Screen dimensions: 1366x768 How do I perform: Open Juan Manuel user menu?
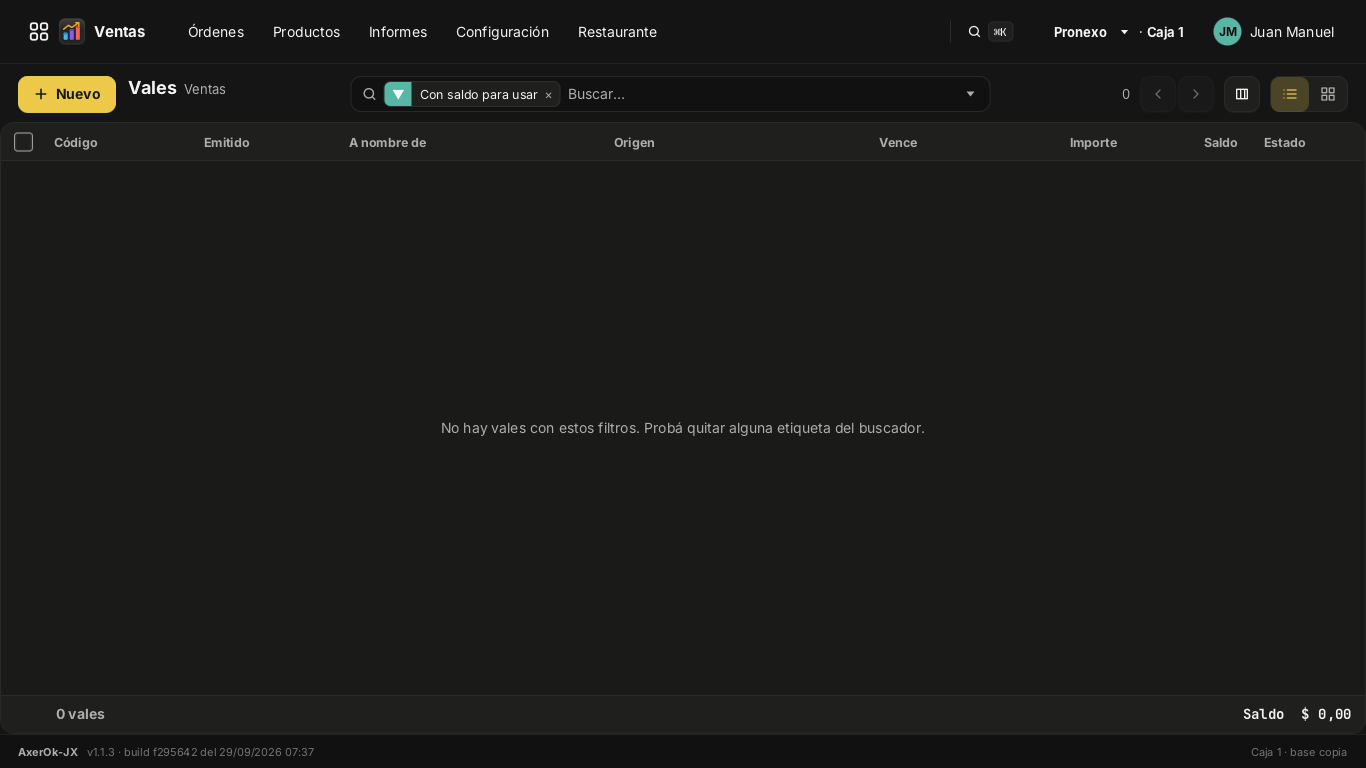tap(1292, 32)
